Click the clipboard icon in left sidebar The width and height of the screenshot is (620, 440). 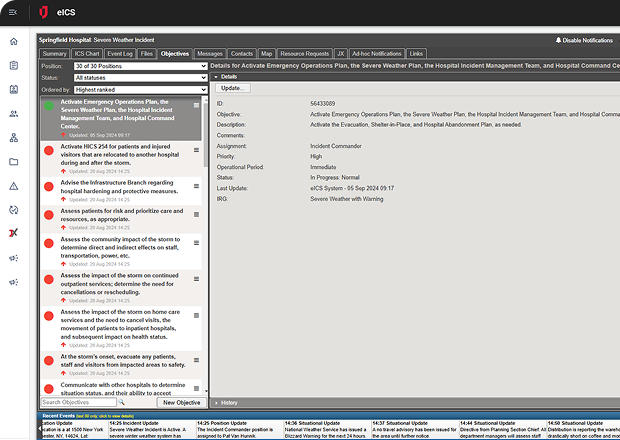coord(14,65)
